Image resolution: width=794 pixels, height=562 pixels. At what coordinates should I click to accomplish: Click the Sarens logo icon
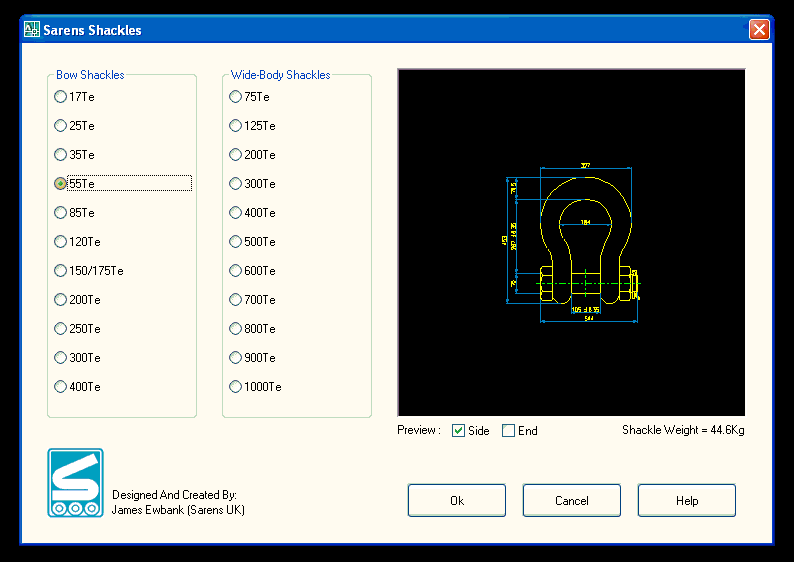[75, 483]
